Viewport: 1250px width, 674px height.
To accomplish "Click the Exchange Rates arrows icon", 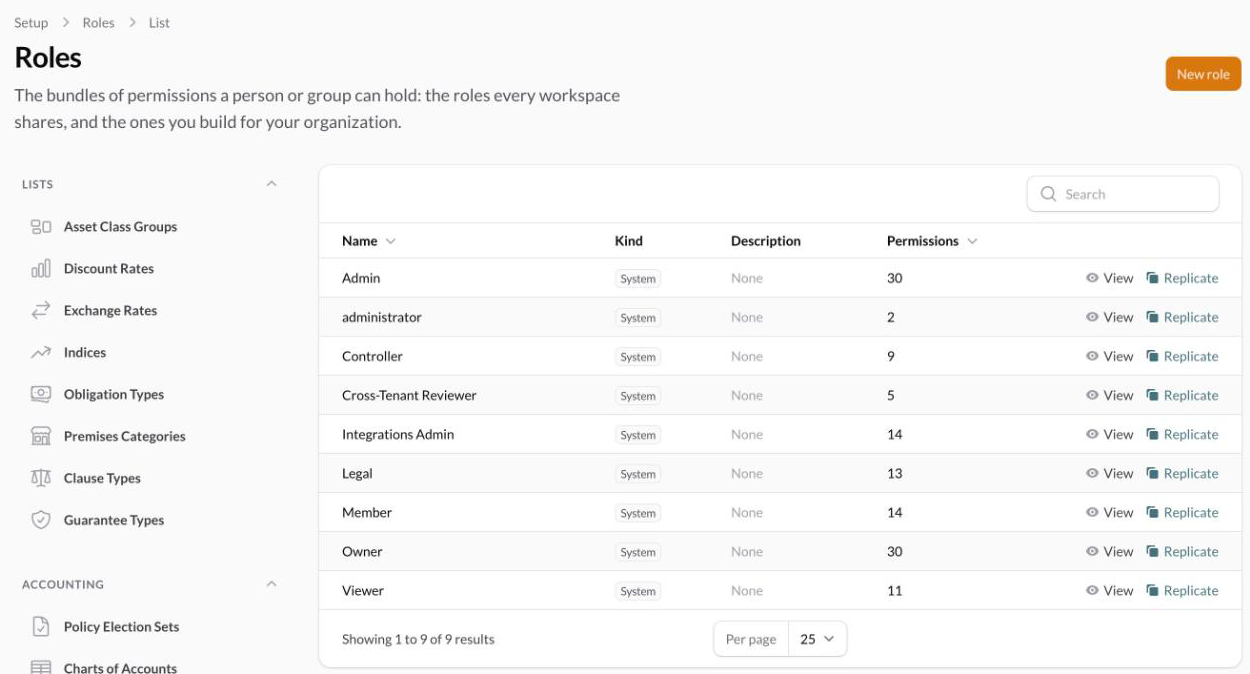I will point(41,311).
